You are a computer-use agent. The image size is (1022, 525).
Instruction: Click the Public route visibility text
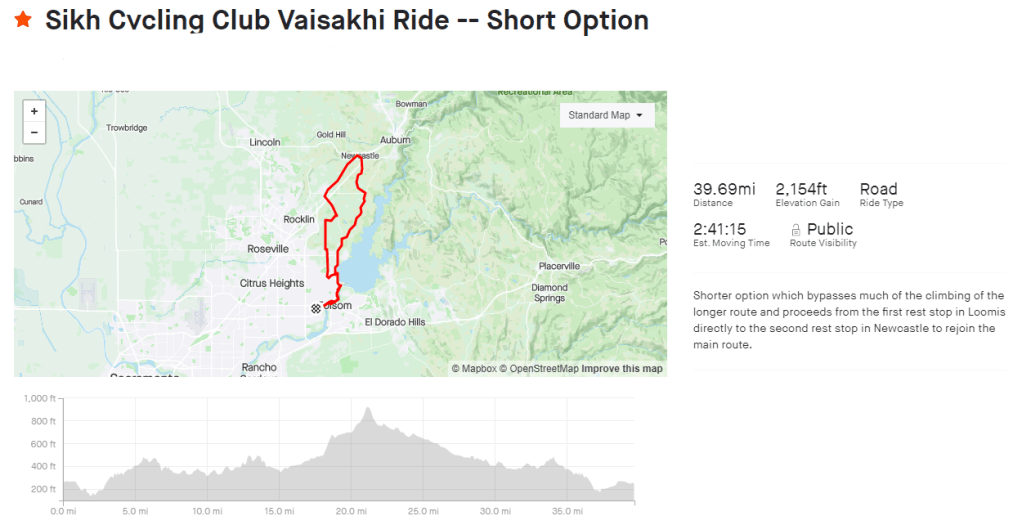click(830, 229)
